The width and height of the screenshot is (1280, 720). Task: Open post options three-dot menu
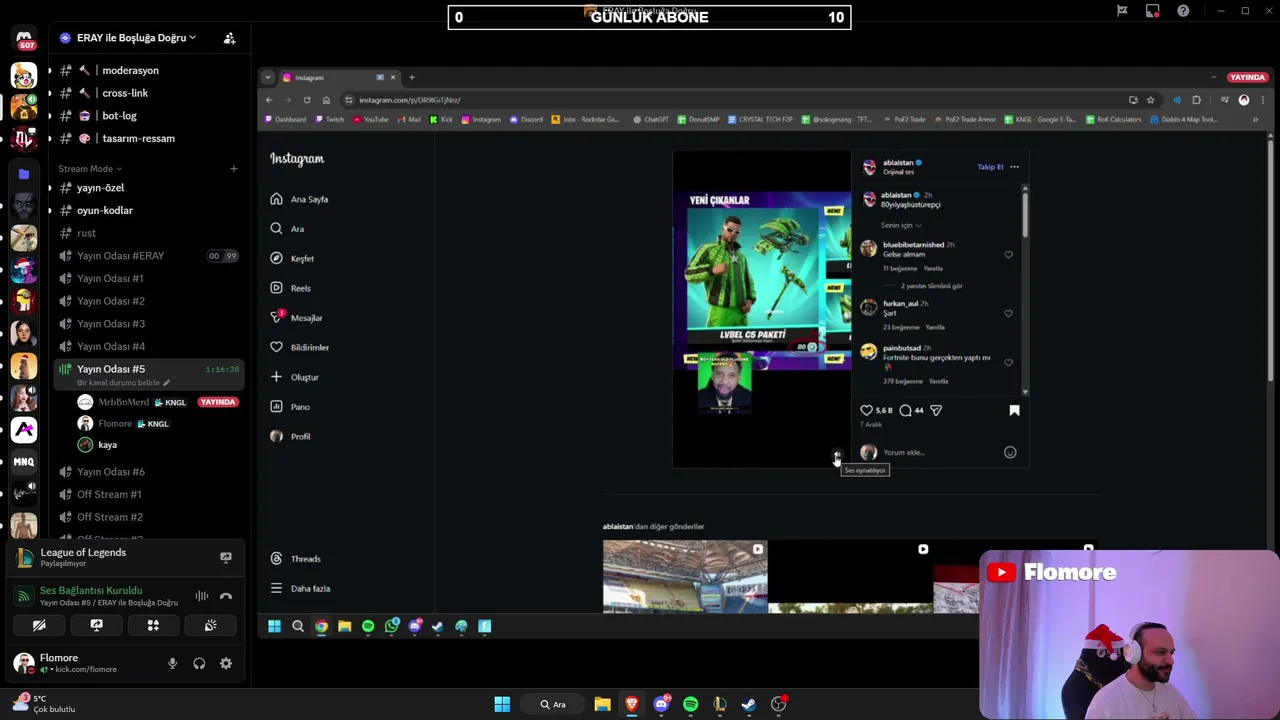[1014, 167]
